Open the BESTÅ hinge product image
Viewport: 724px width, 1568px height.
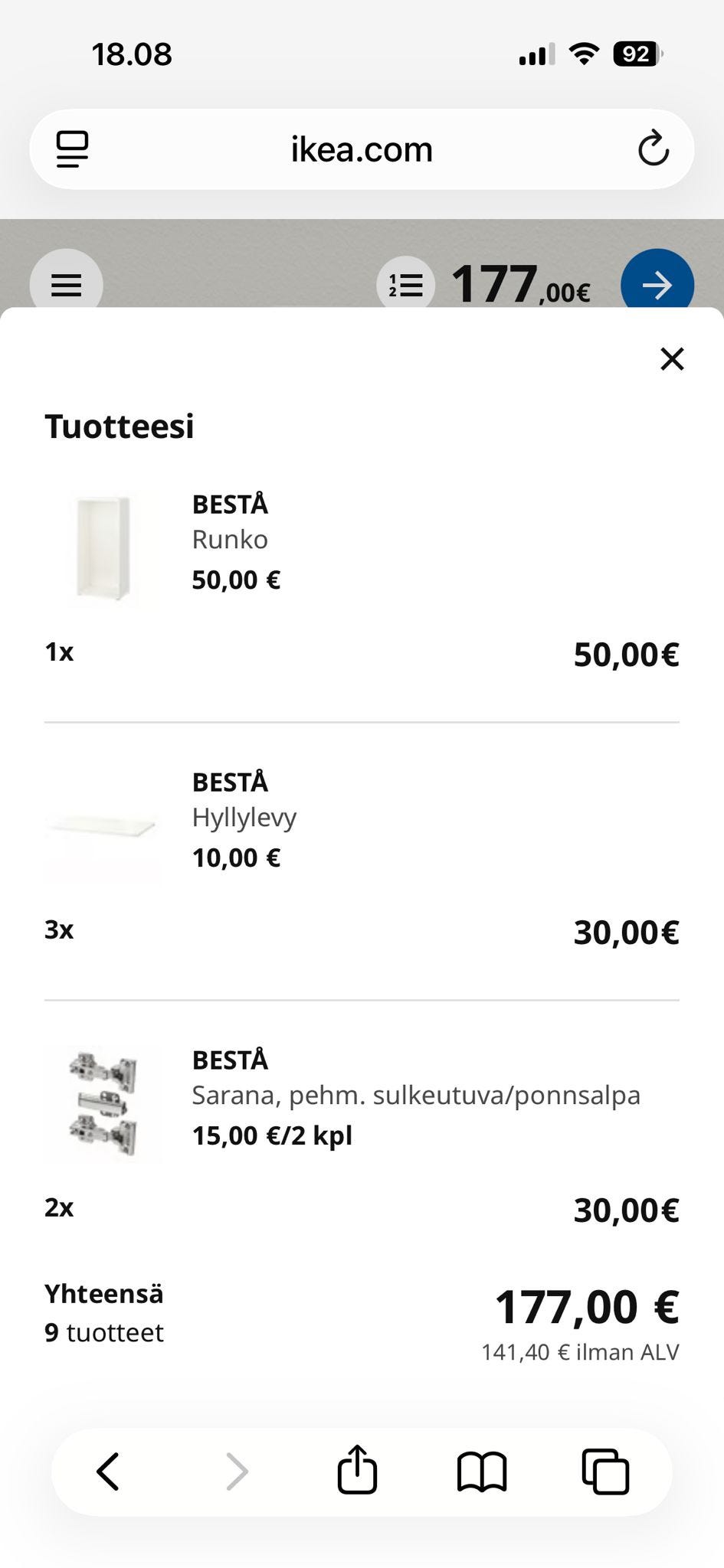coord(103,1102)
